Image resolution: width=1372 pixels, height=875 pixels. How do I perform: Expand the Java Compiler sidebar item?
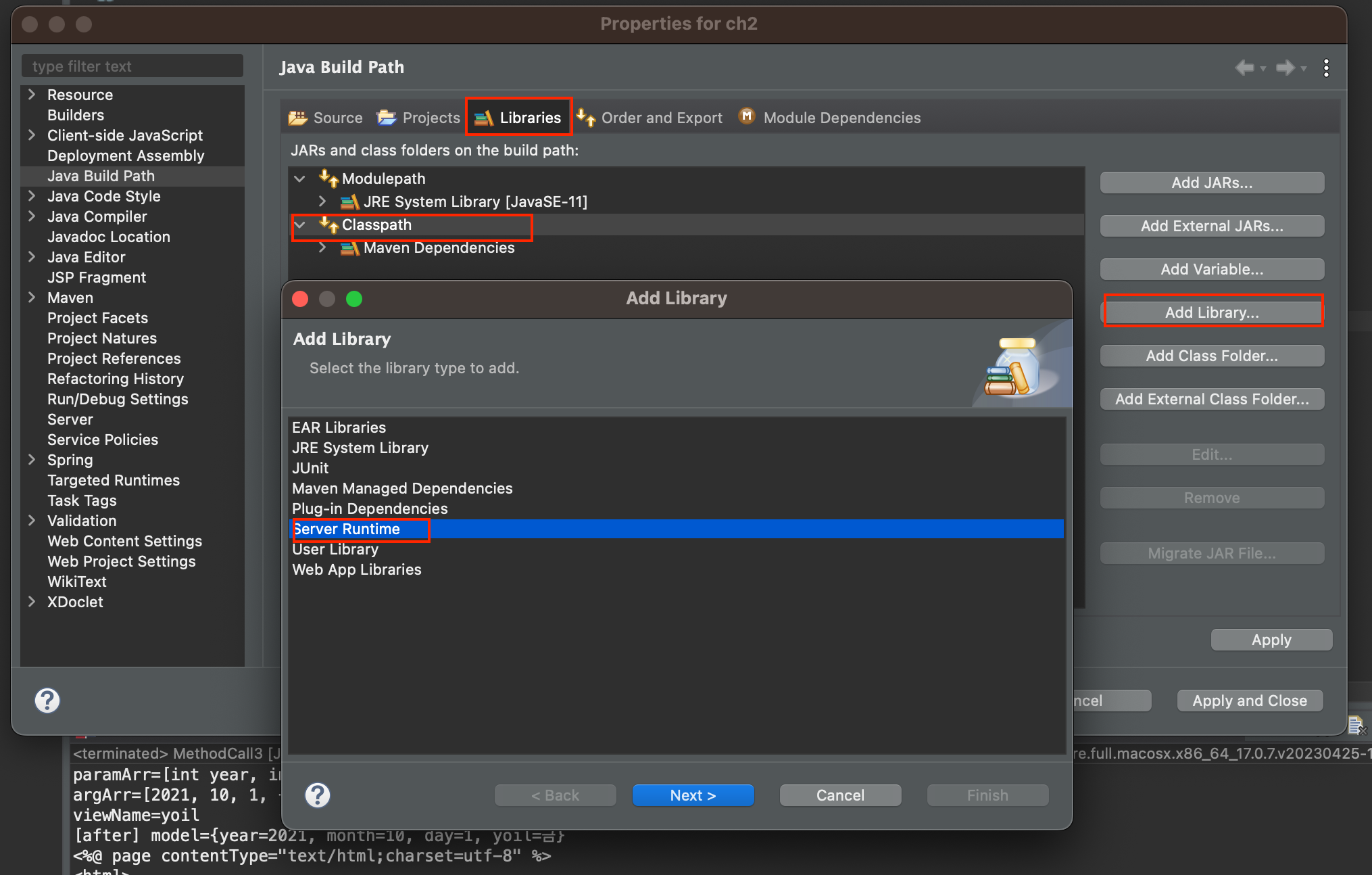coord(32,216)
